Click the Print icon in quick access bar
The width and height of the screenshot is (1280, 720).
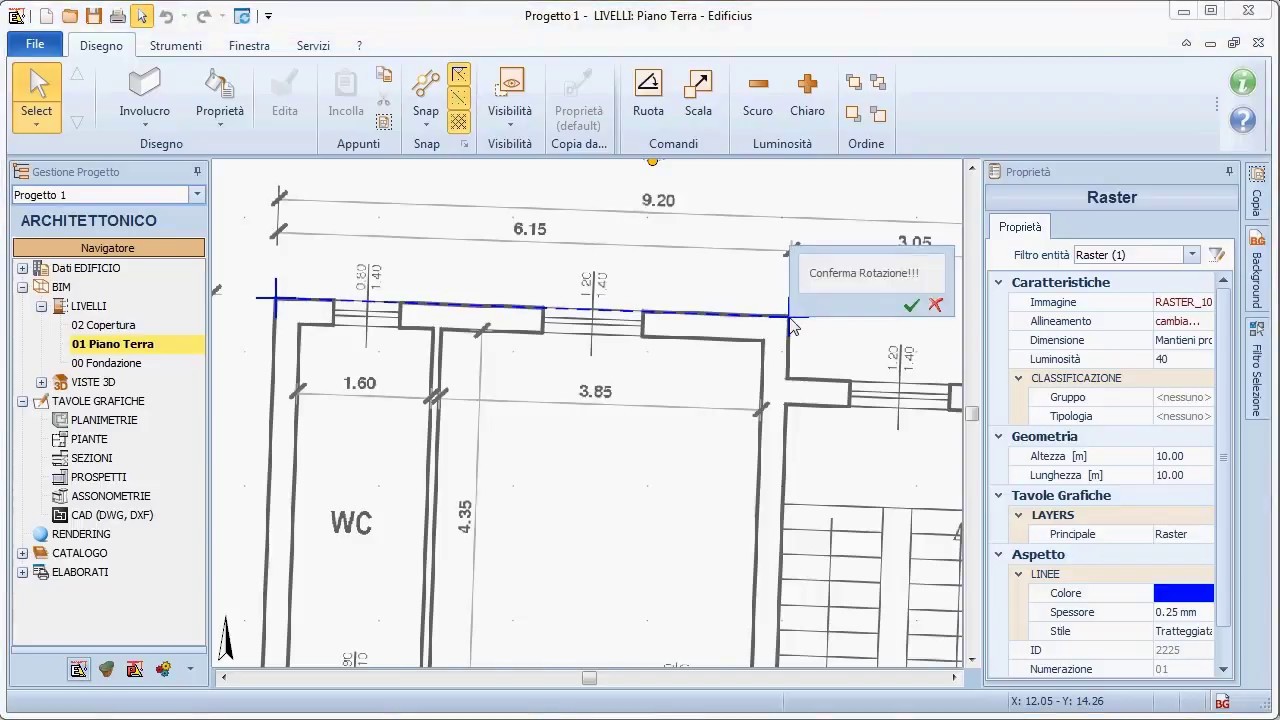[x=118, y=16]
